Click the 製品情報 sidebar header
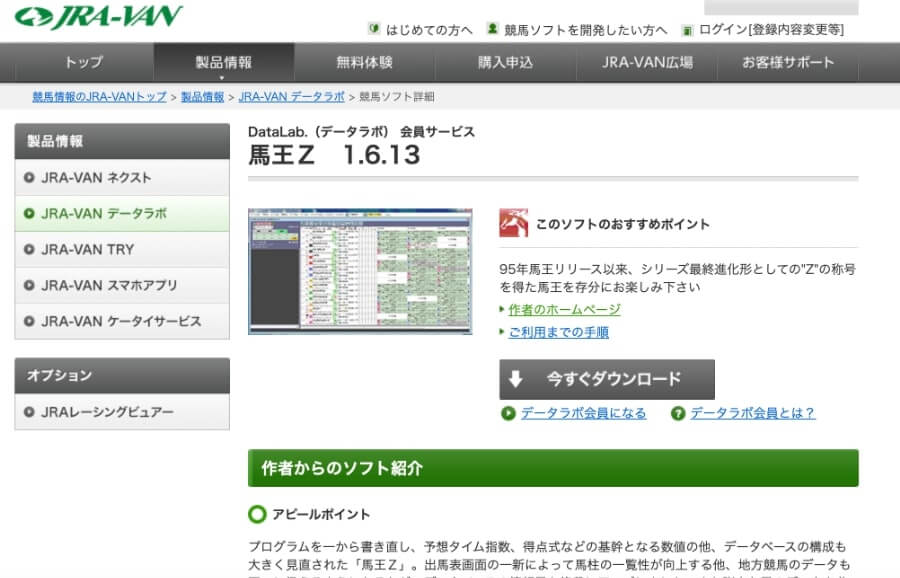The width and height of the screenshot is (900, 578). click(122, 141)
